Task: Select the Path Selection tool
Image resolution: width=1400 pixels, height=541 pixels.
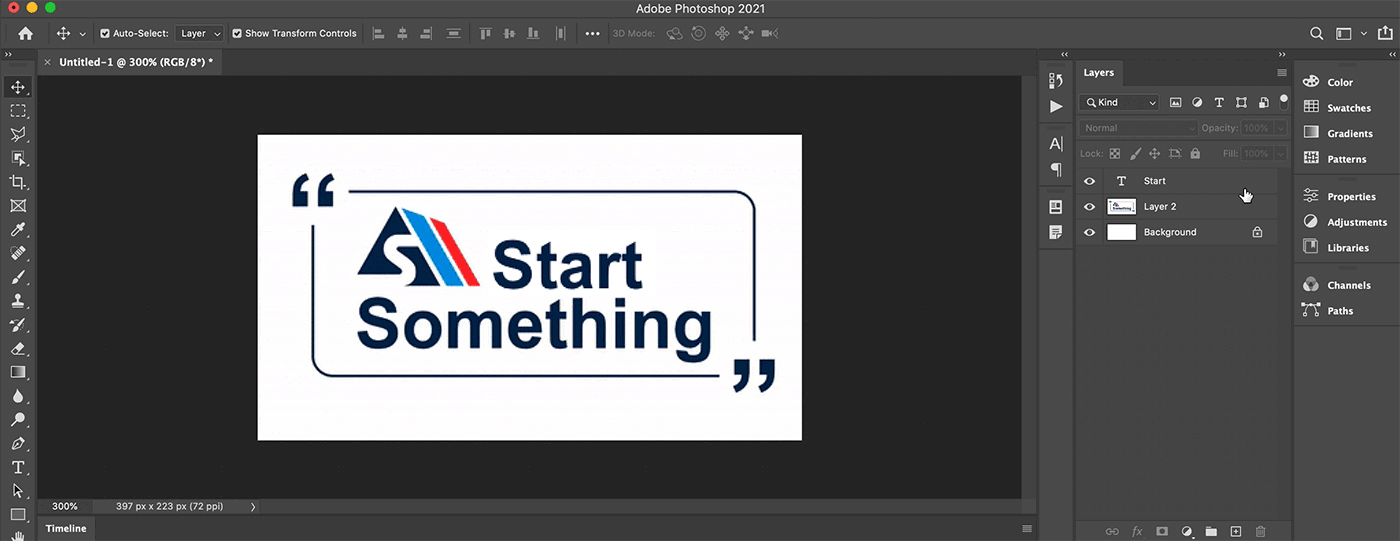Action: (18, 491)
